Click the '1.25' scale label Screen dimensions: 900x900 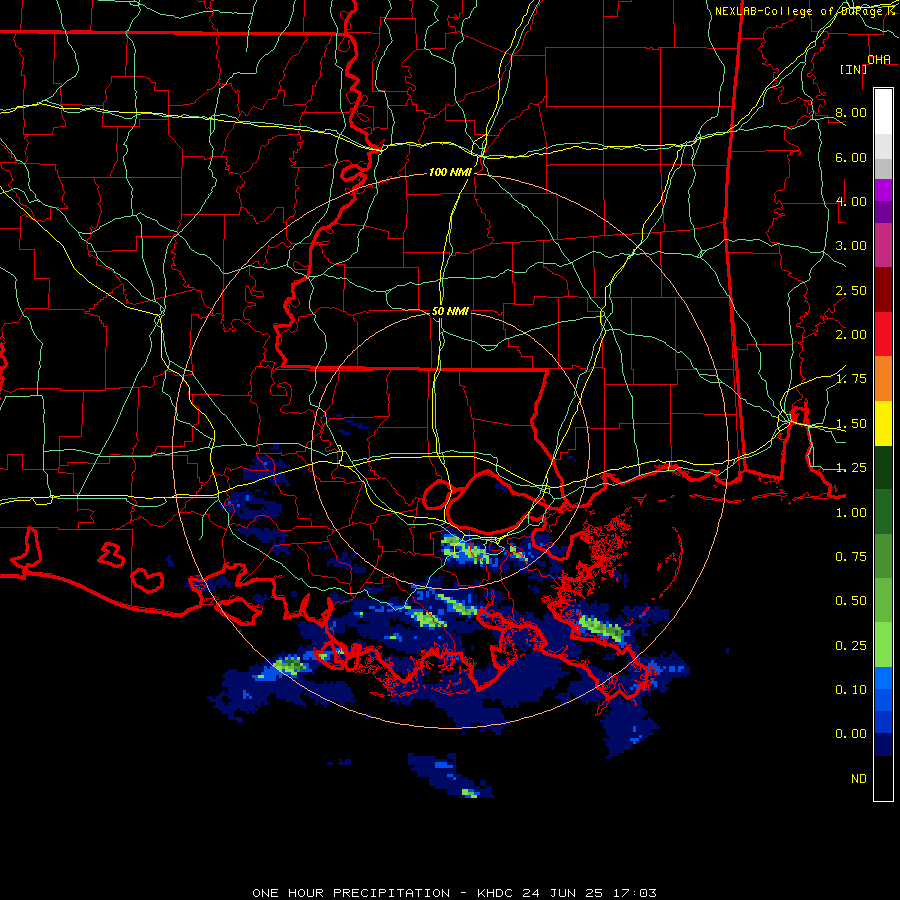click(851, 468)
